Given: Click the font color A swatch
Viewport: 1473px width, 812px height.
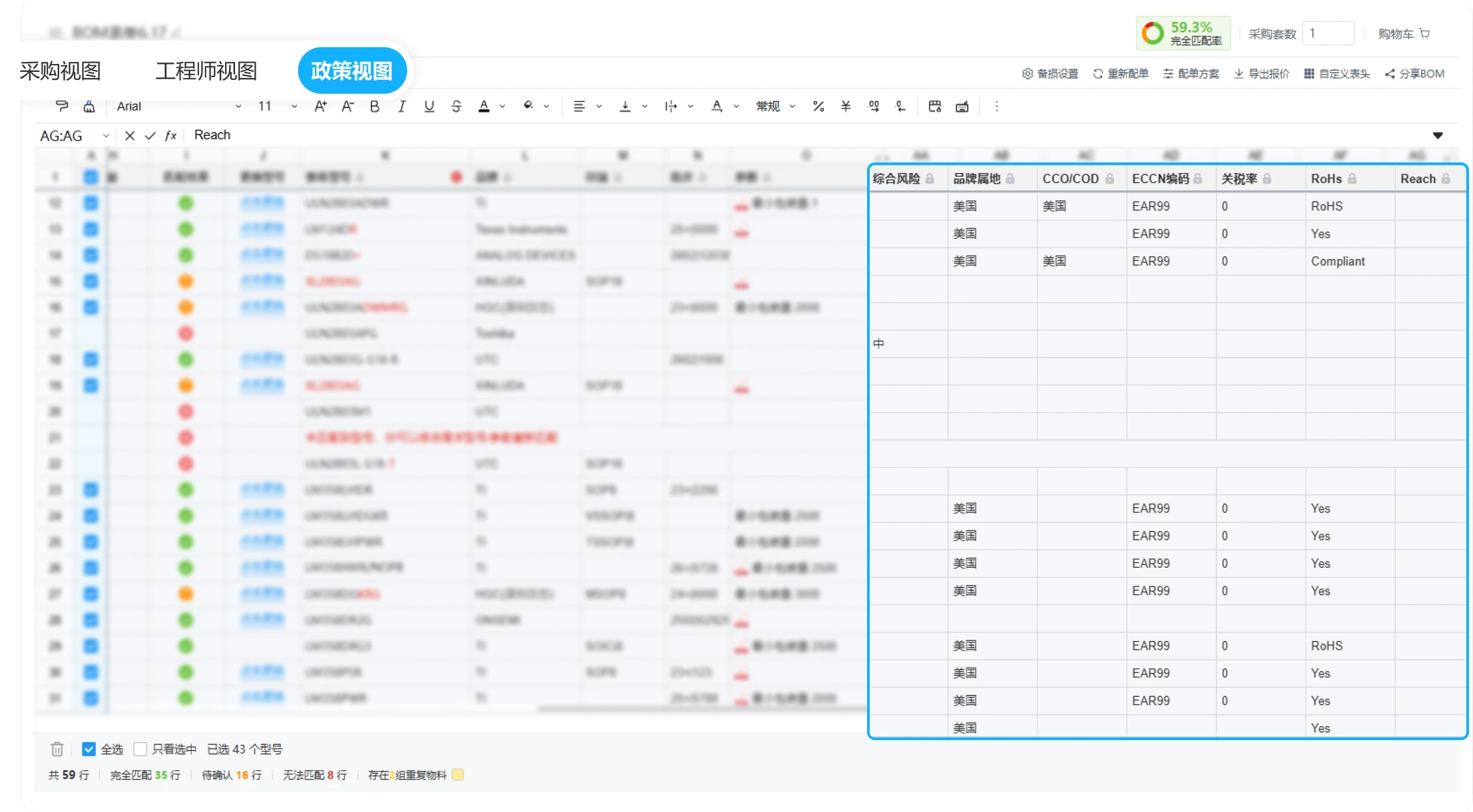Looking at the screenshot, I should [x=484, y=106].
